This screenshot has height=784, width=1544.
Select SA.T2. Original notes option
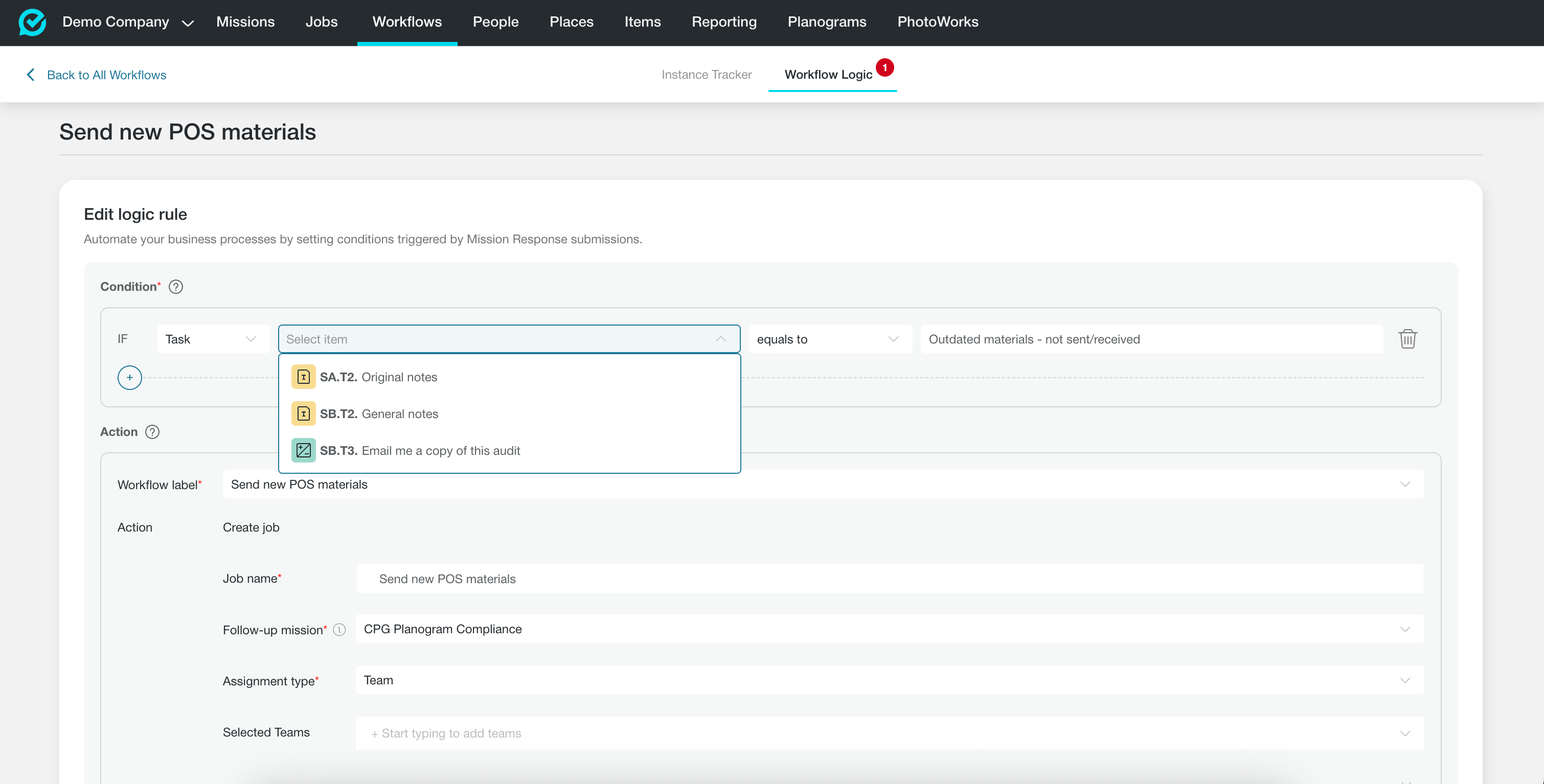(x=510, y=377)
